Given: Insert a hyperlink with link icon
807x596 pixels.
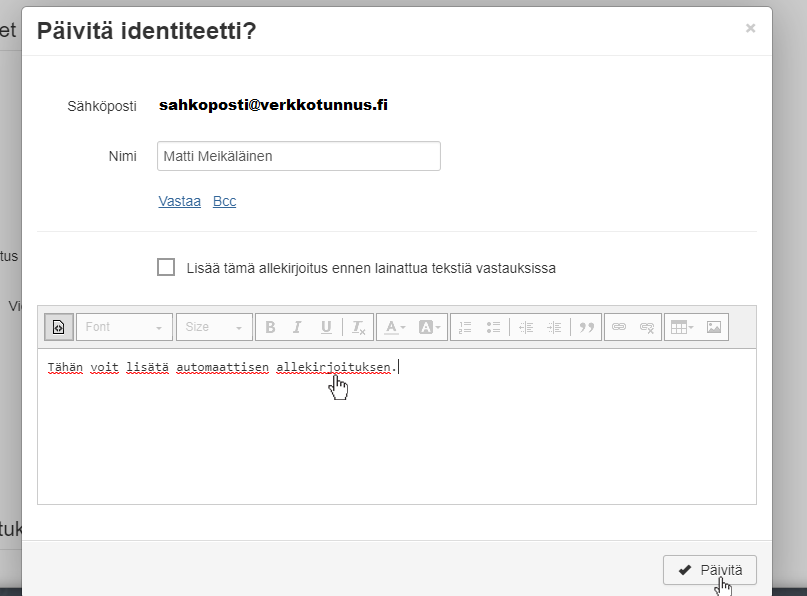Looking at the screenshot, I should (x=619, y=327).
